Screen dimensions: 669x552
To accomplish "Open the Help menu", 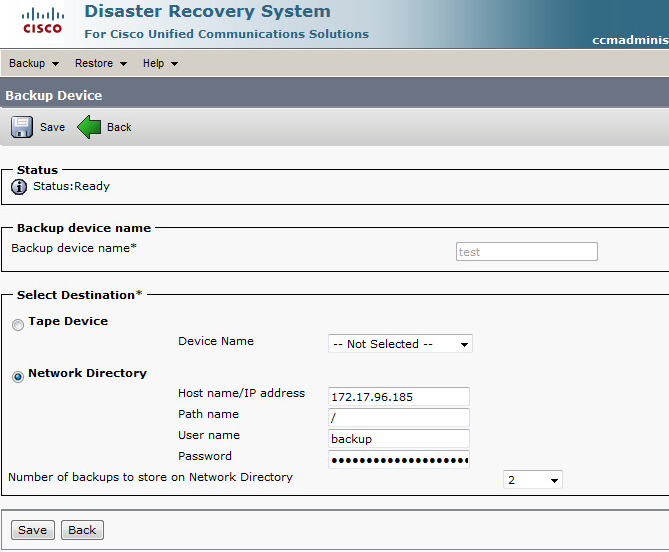I will [x=160, y=64].
